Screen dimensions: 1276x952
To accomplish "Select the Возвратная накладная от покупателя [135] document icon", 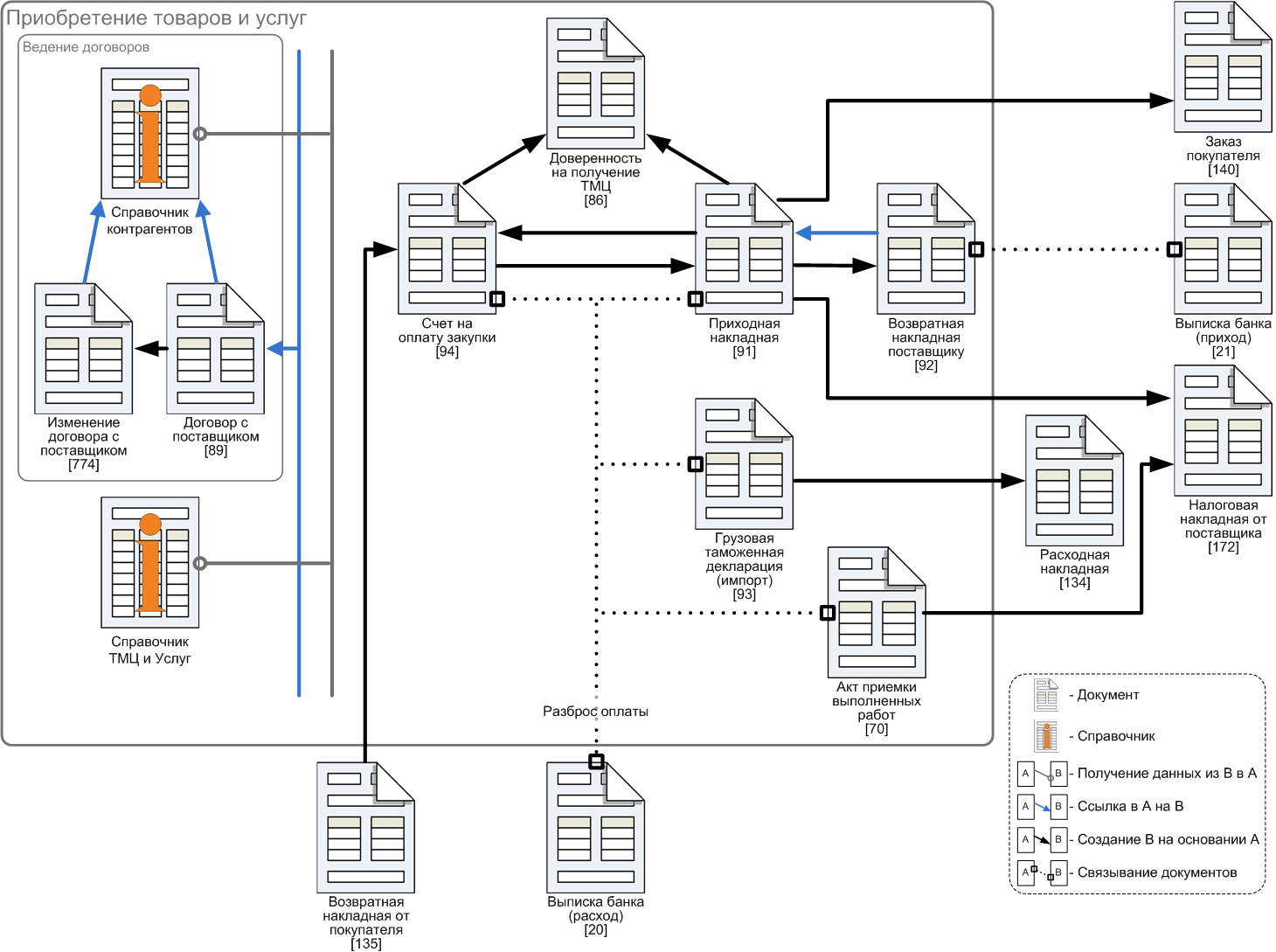I will tap(366, 828).
